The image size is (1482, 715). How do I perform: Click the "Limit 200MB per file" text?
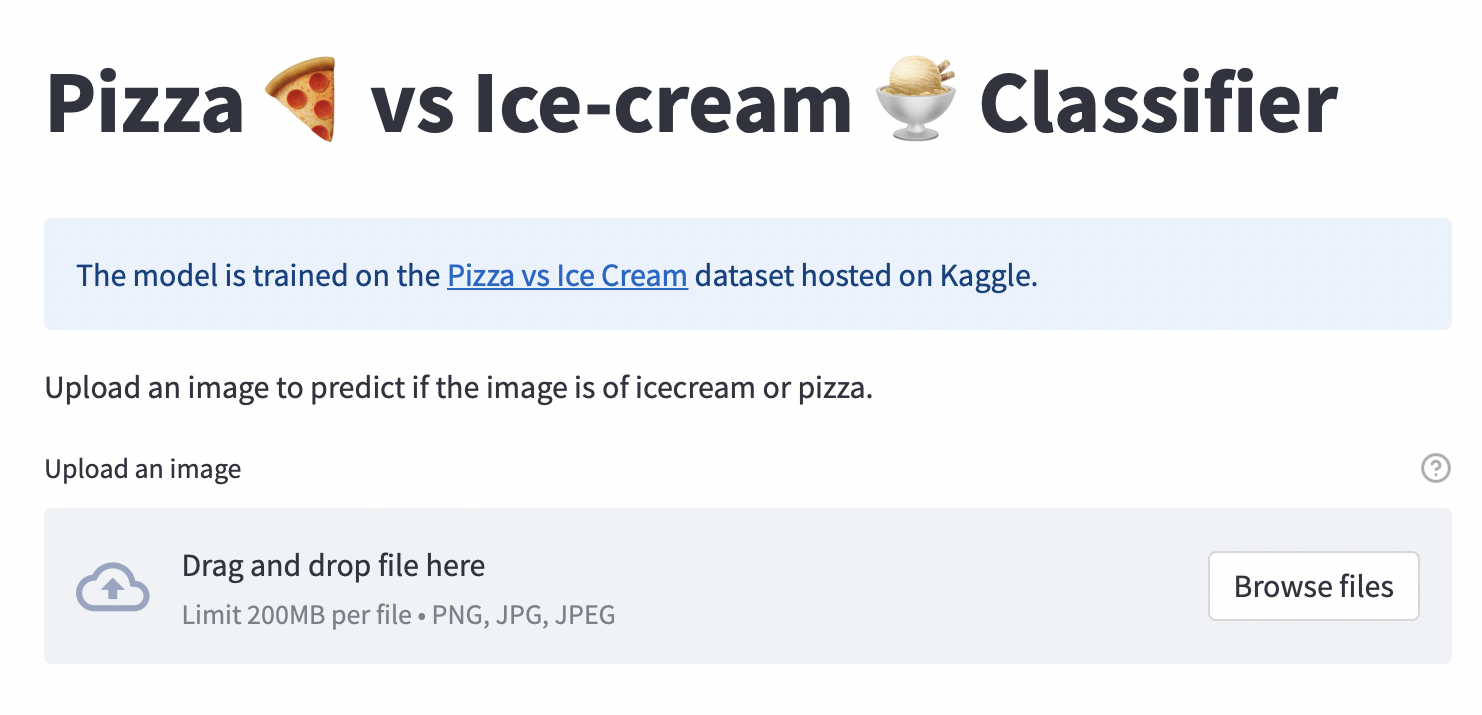[x=297, y=615]
